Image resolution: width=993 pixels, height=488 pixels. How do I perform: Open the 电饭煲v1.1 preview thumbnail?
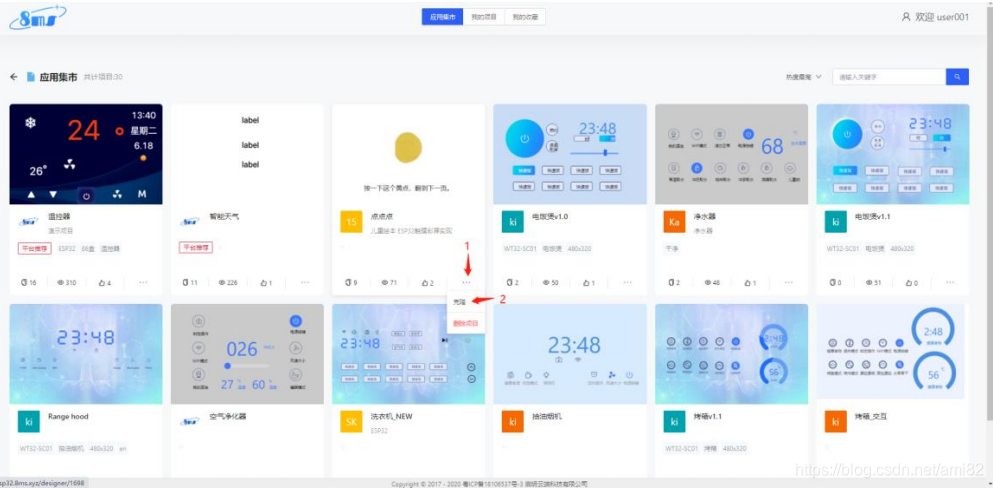click(893, 154)
